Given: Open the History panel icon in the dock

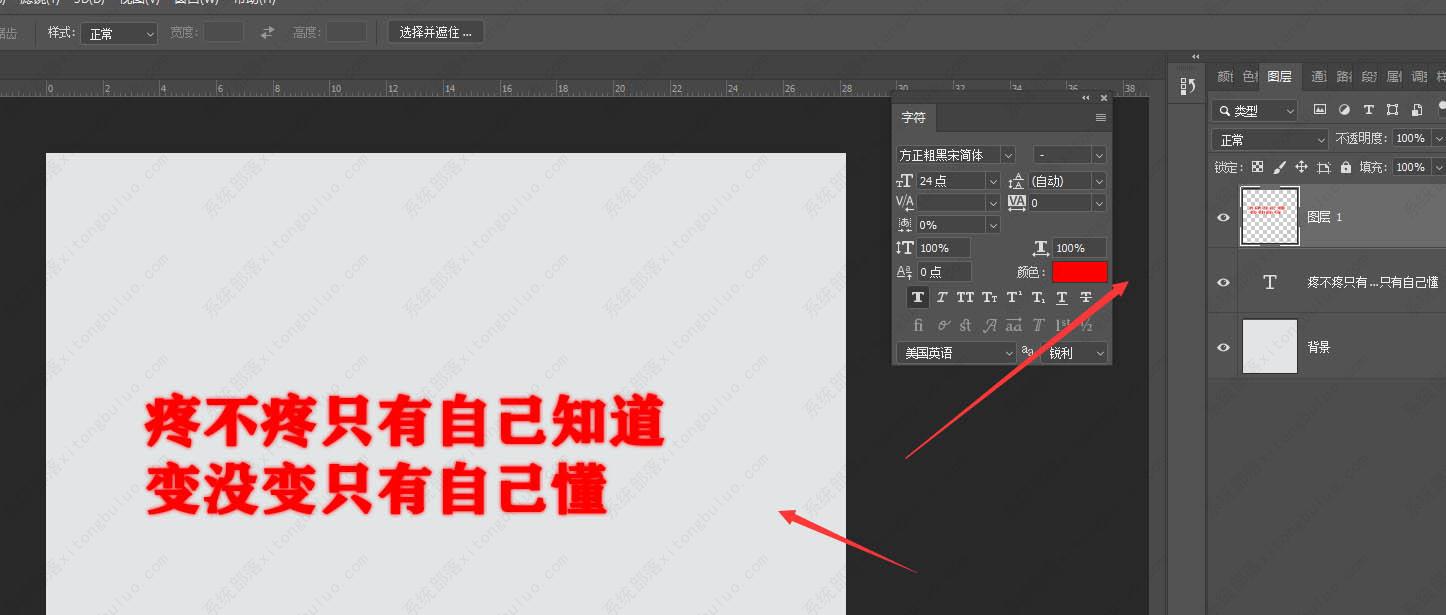Looking at the screenshot, I should 1188,86.
